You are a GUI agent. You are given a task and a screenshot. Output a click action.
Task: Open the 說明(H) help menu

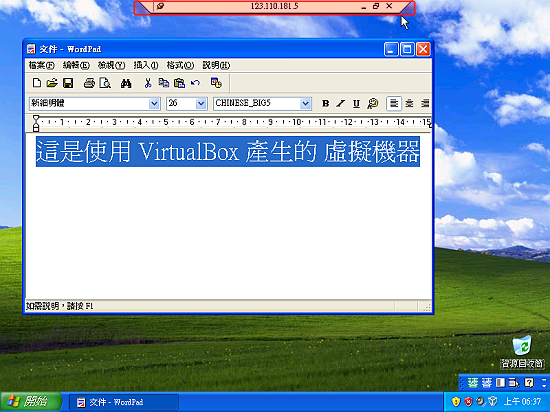click(216, 65)
